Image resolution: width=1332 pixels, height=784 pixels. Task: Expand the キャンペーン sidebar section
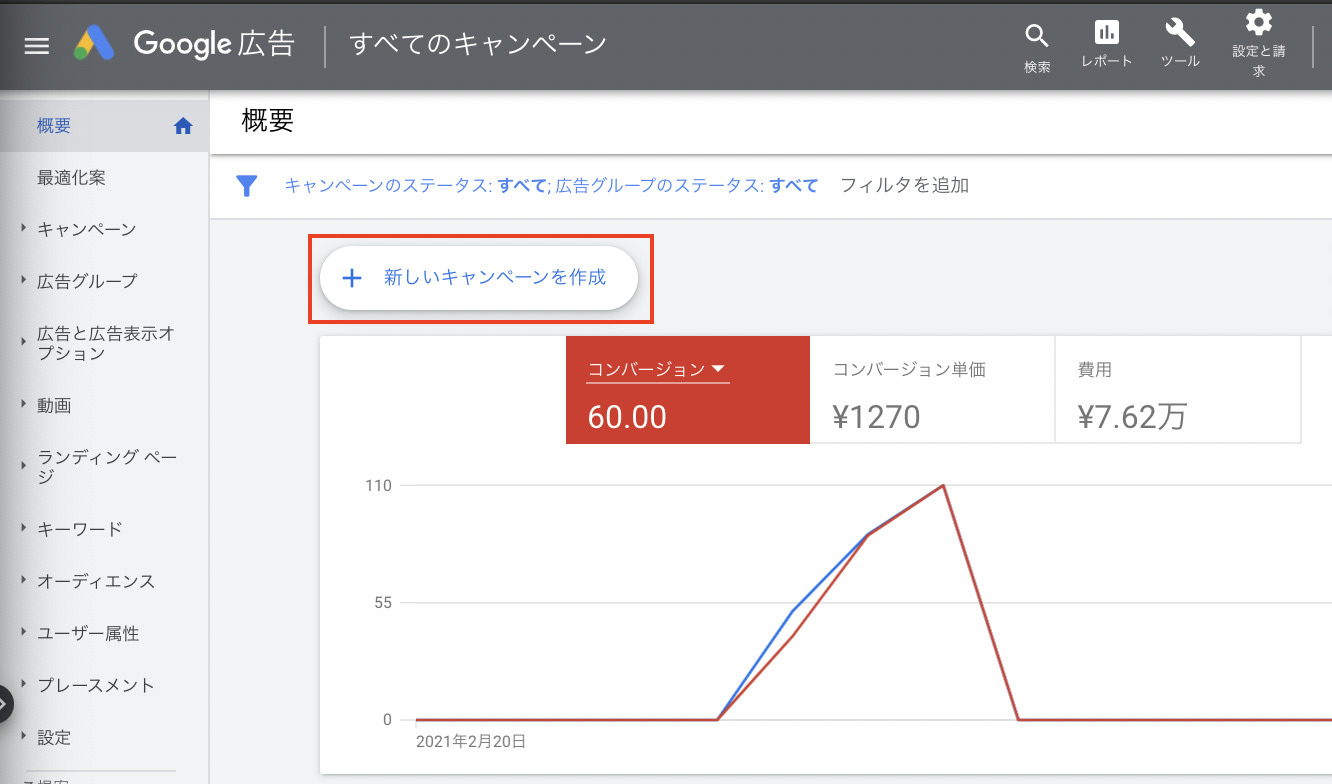pos(24,229)
